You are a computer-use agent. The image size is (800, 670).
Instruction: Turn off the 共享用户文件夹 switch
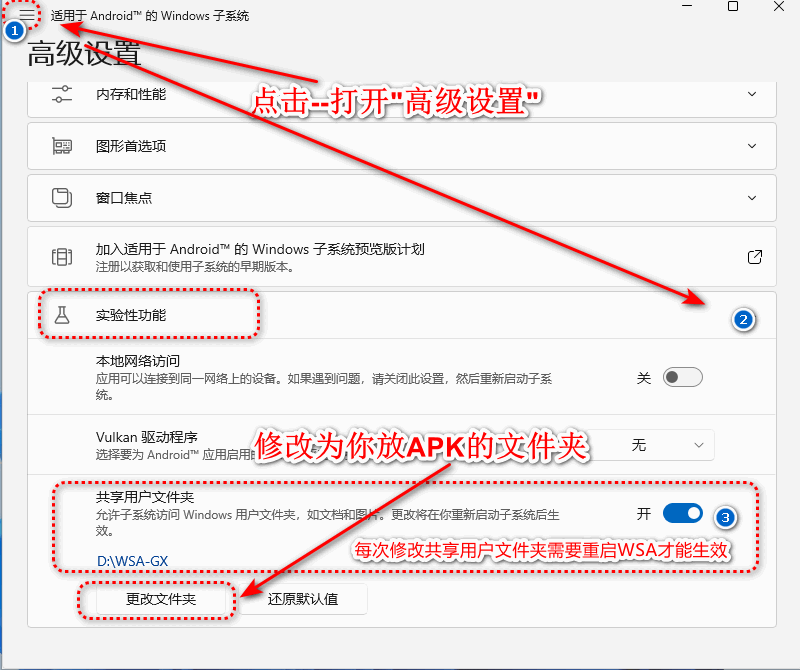(683, 513)
